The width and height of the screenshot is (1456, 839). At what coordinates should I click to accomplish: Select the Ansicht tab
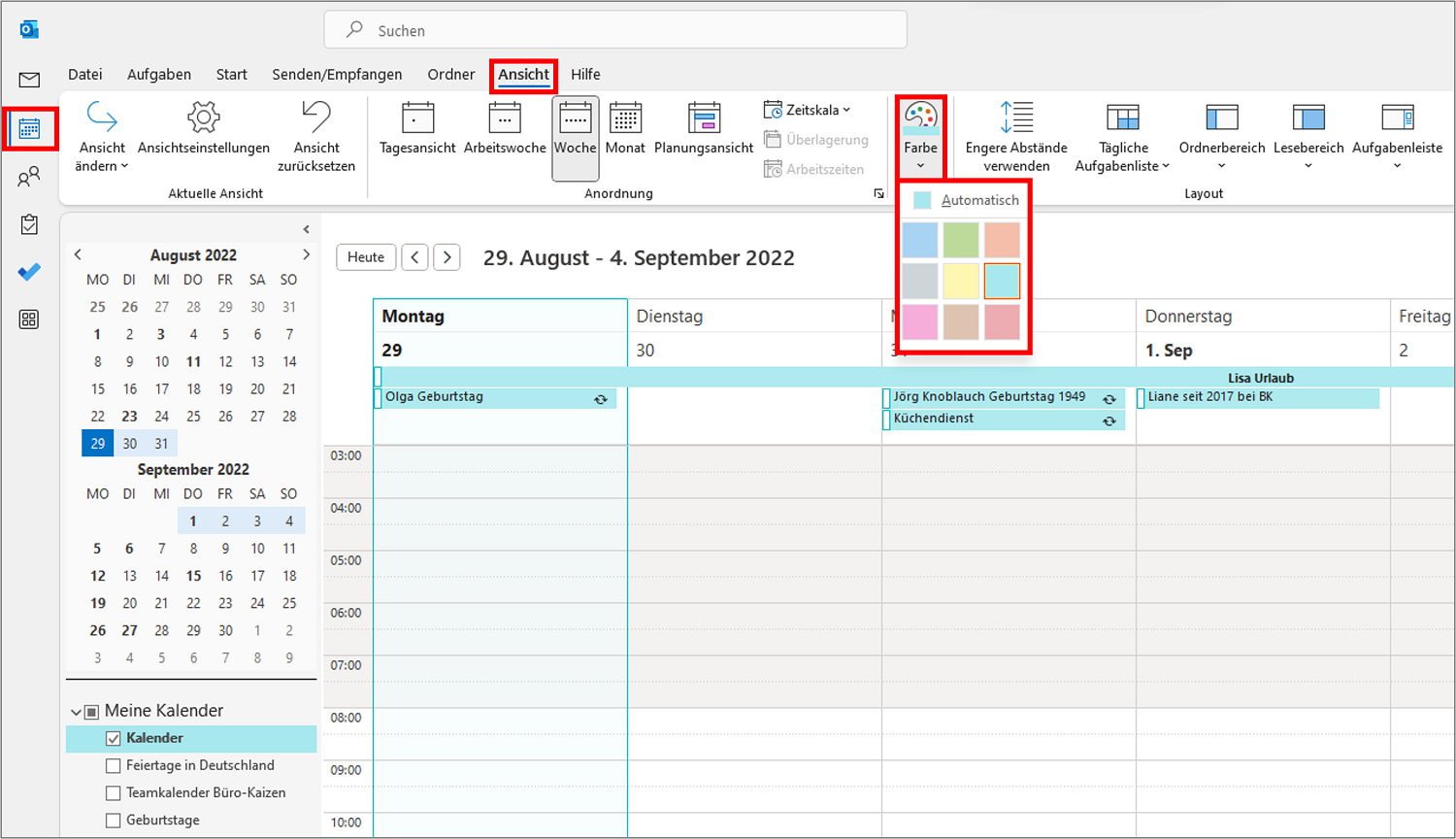click(x=524, y=74)
